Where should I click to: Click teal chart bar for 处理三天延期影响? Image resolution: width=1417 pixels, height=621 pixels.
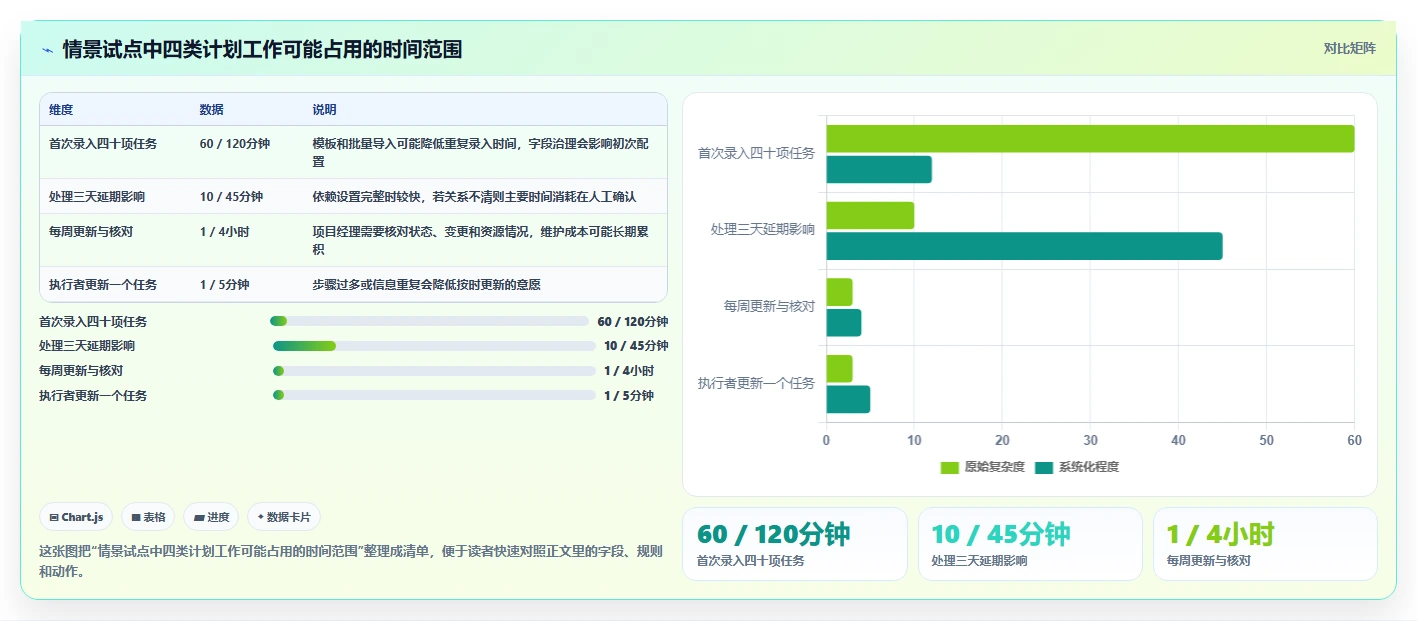coord(1024,246)
